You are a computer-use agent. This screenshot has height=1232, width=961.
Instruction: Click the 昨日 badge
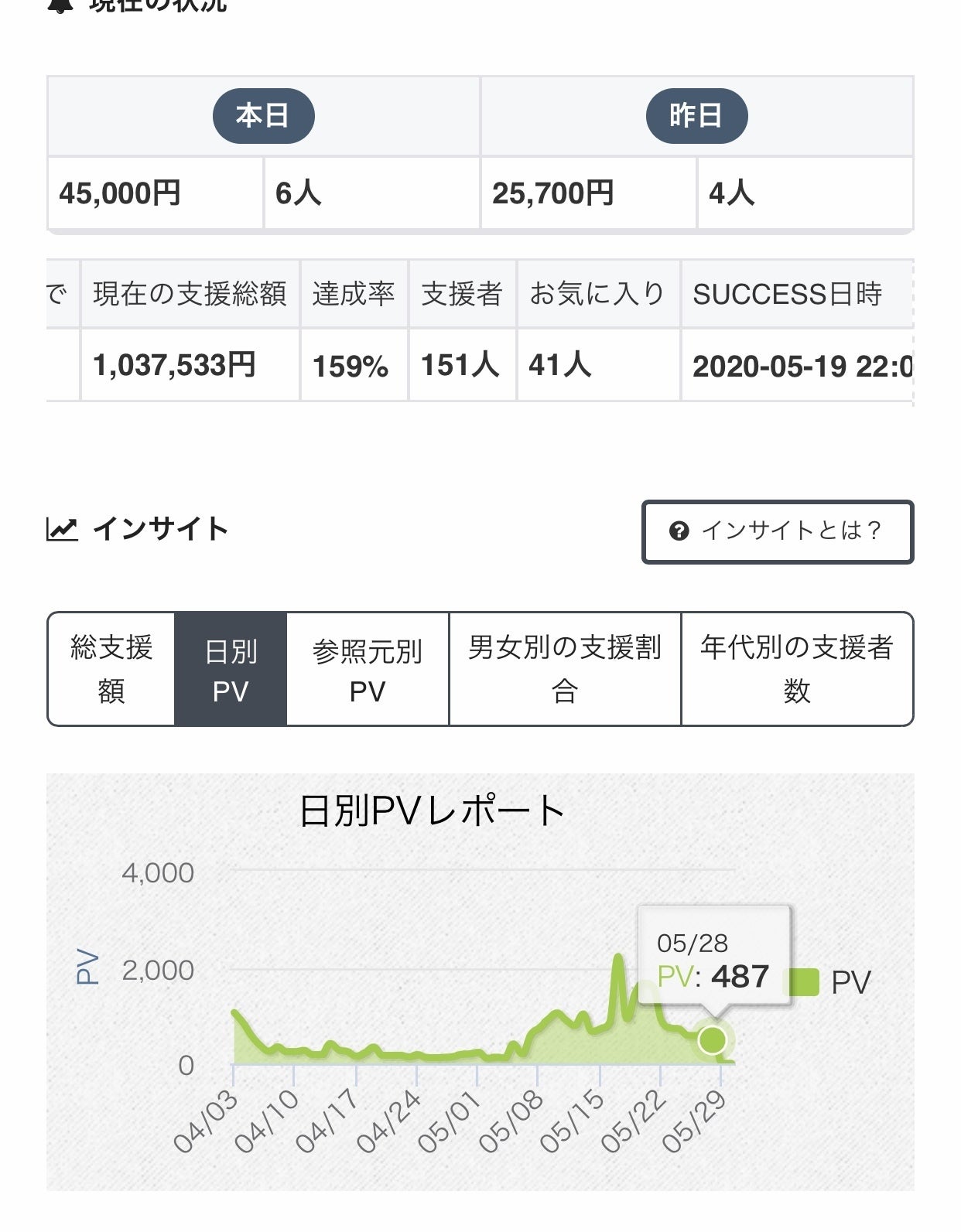(x=696, y=116)
